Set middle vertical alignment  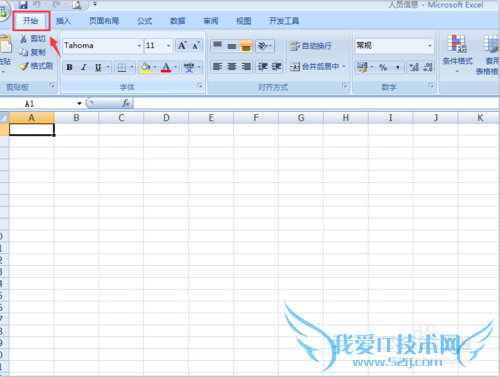click(232, 46)
